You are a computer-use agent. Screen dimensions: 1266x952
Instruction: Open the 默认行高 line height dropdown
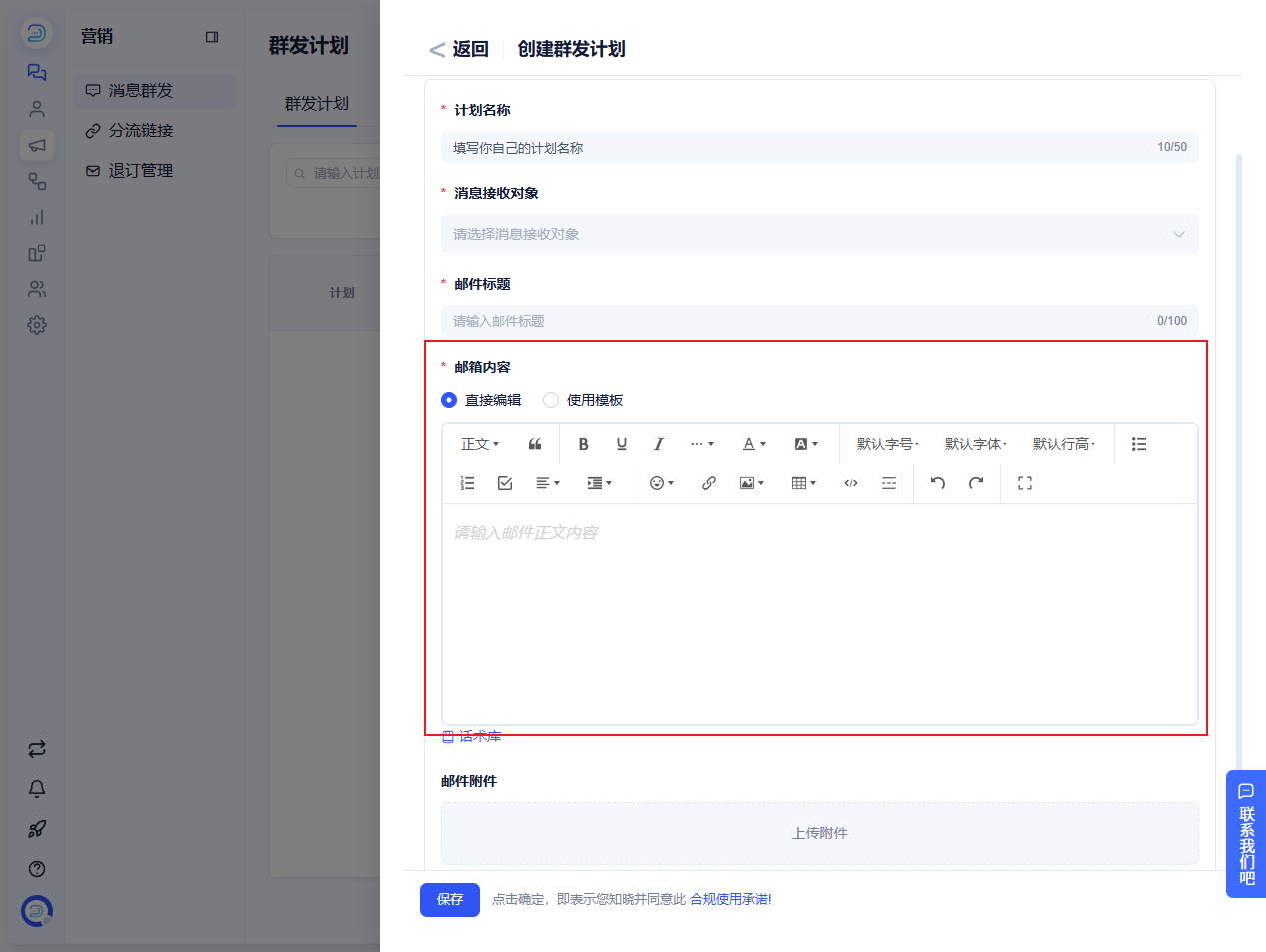pos(1064,444)
